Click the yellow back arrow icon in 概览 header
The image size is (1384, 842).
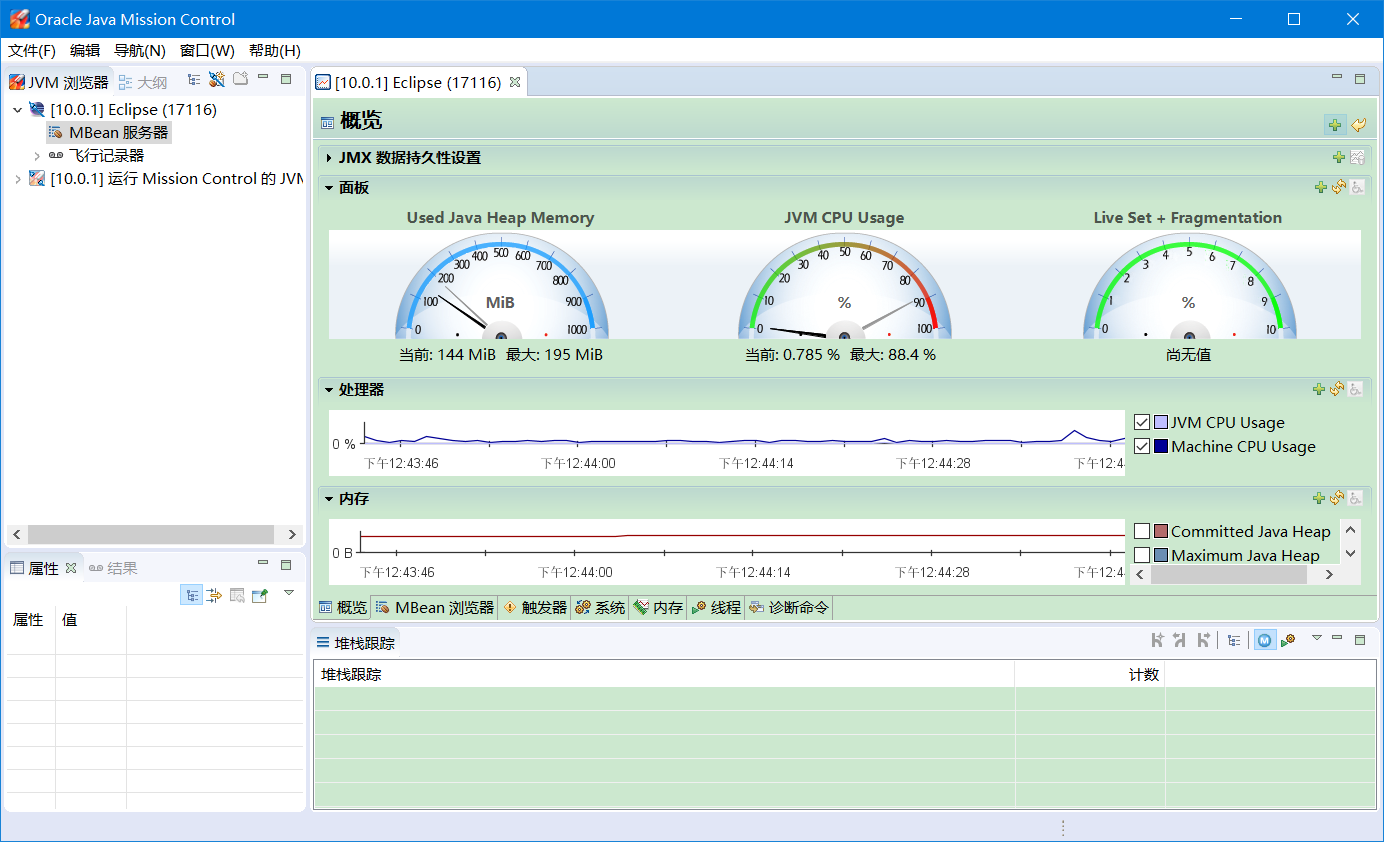(1358, 125)
